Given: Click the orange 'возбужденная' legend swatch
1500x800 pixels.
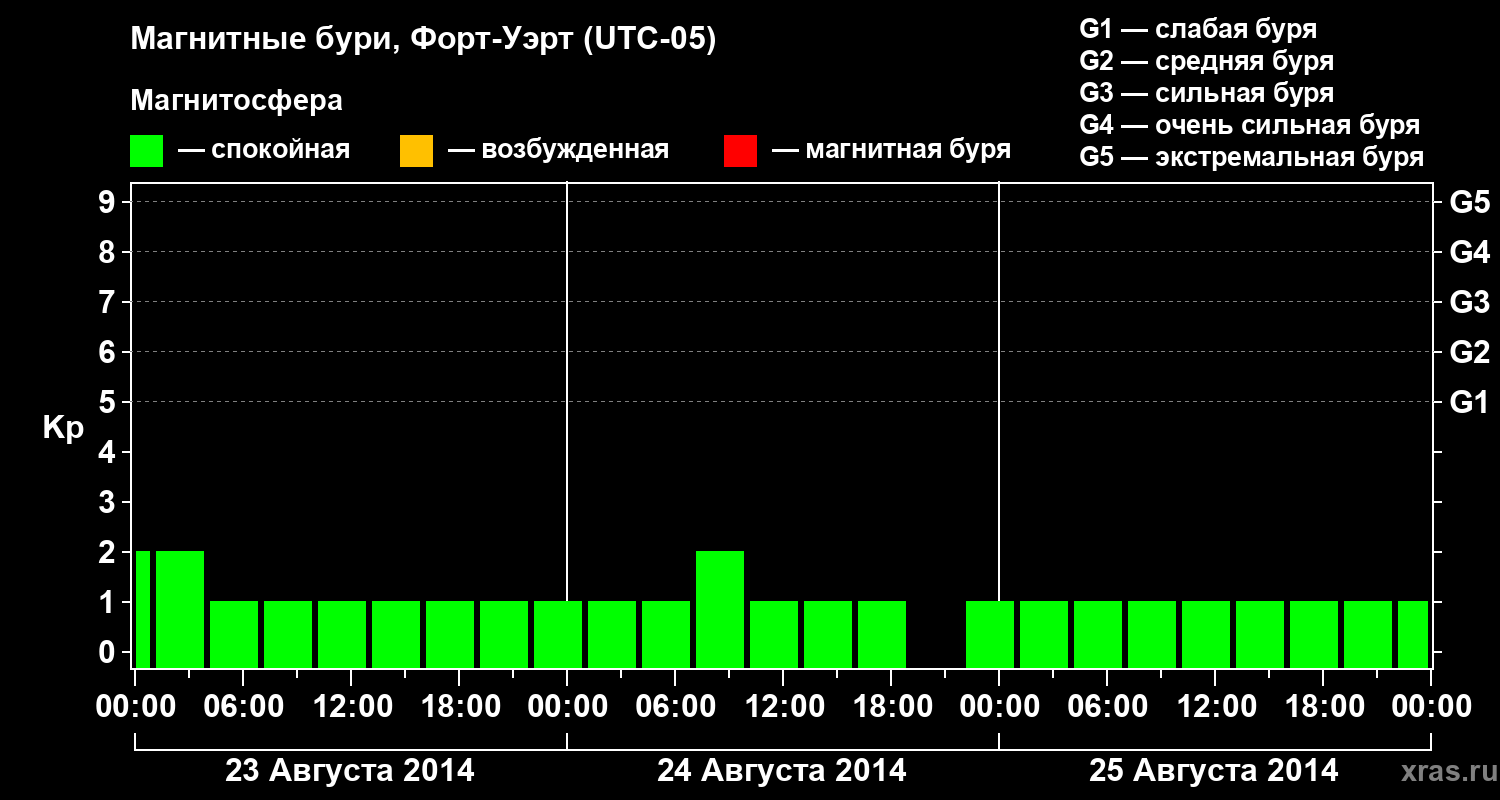Looking at the screenshot, I should pyautogui.click(x=416, y=151).
